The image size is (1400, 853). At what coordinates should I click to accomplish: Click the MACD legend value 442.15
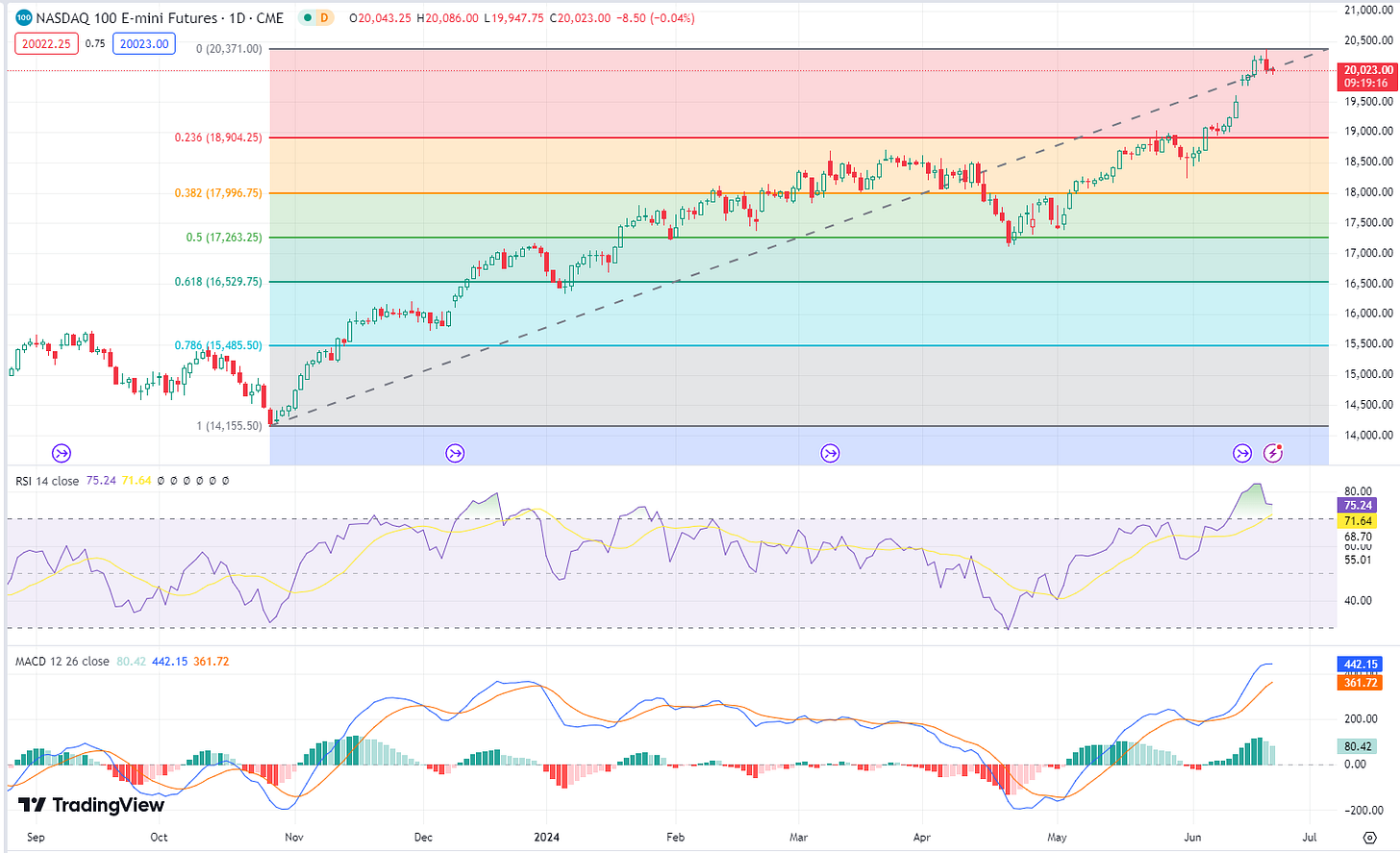pos(169,662)
